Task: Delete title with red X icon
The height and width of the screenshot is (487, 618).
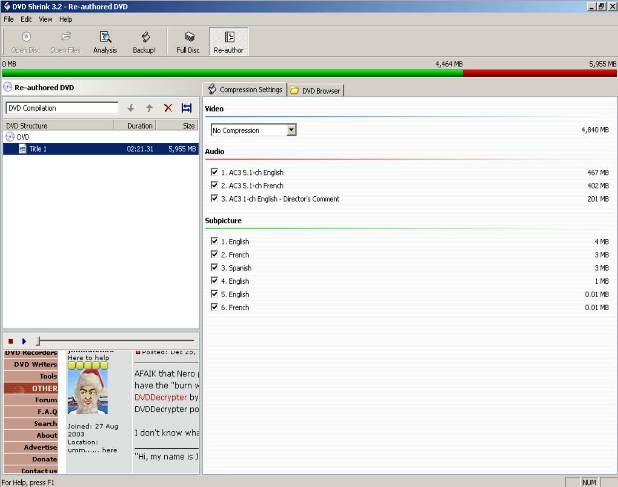Action: point(168,108)
